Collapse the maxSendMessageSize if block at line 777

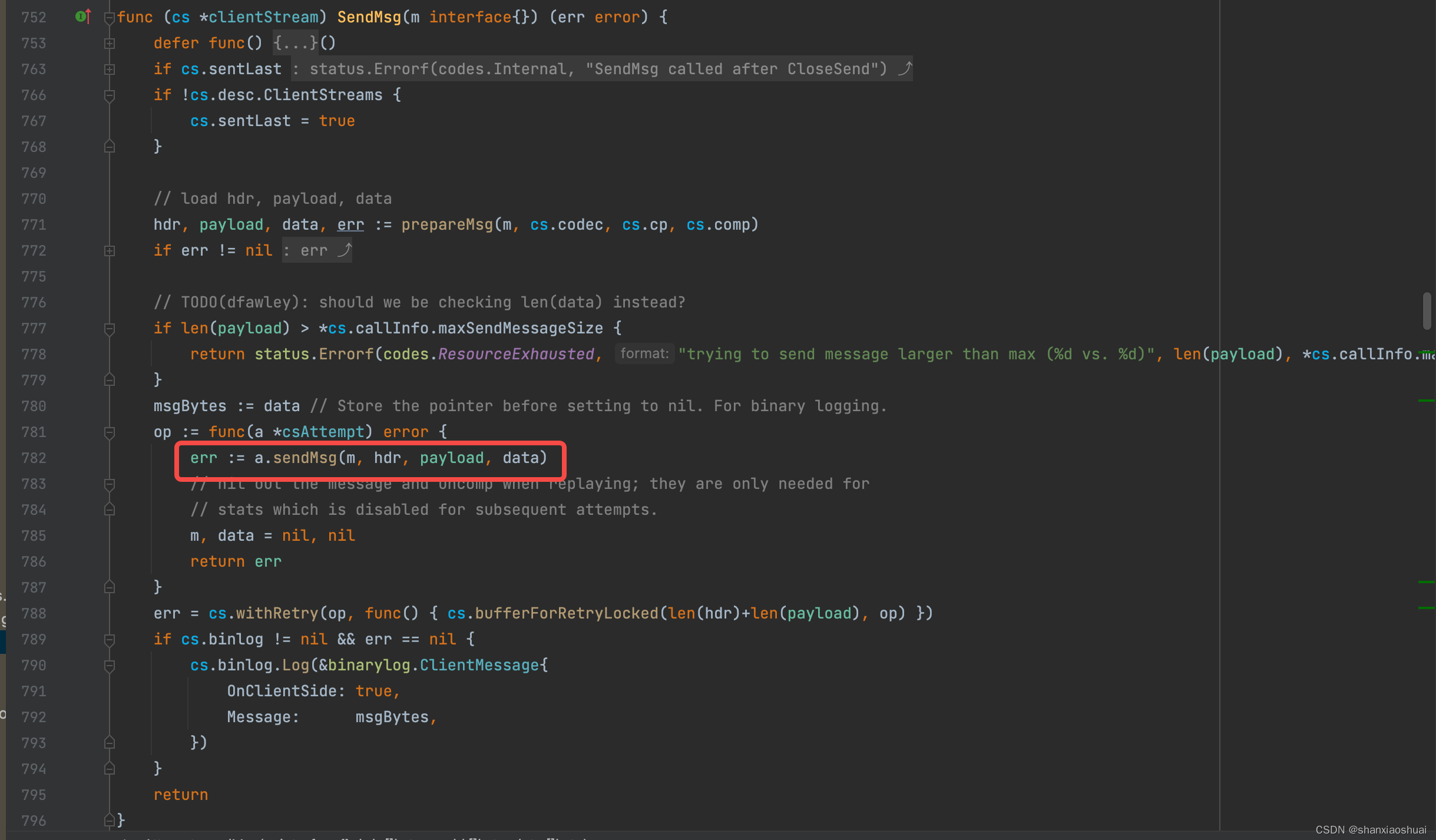109,329
